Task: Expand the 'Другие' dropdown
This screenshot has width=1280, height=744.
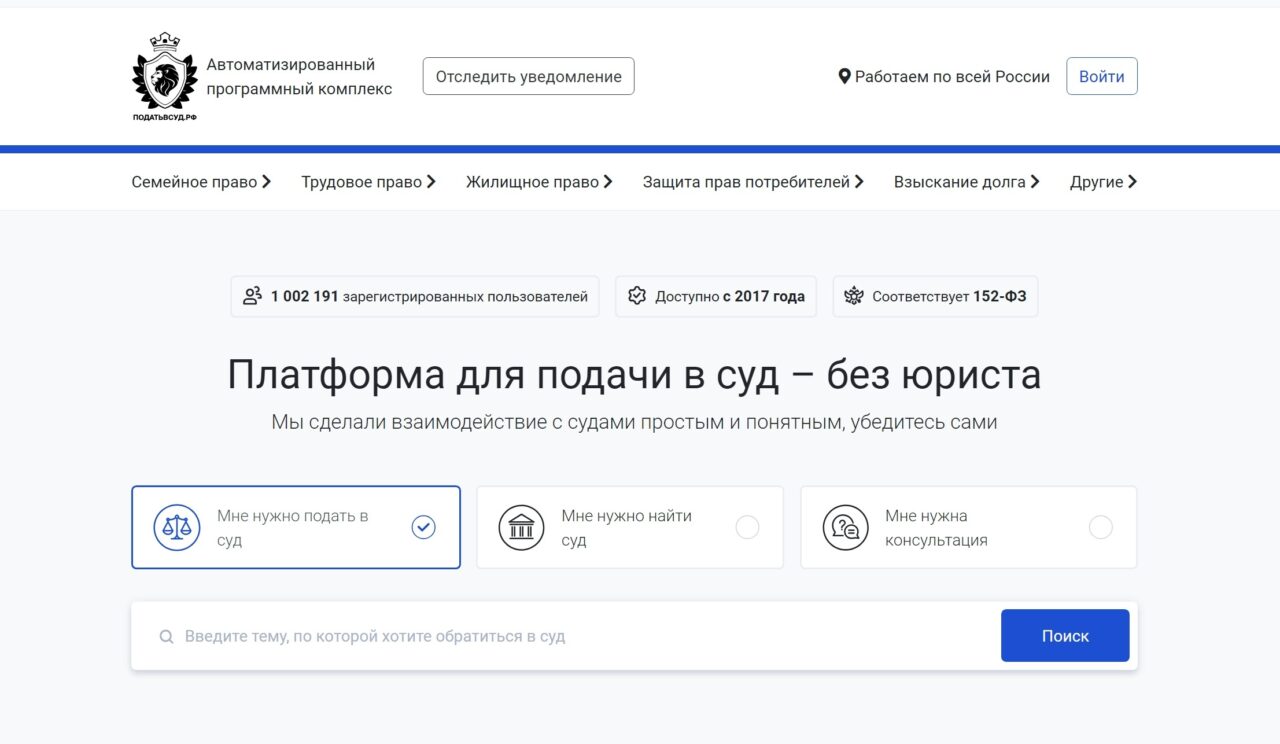Action: point(1102,181)
